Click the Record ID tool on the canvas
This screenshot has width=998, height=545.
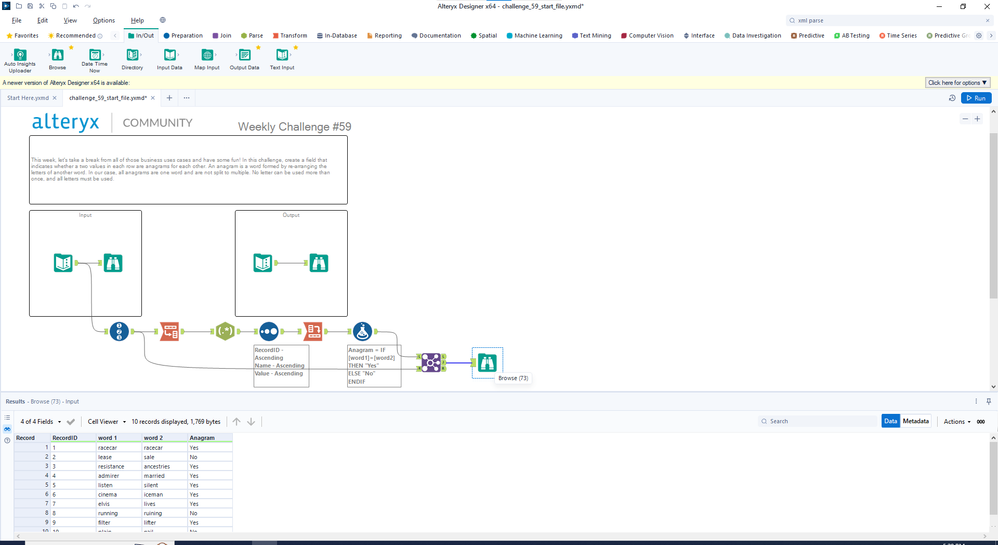coord(119,332)
